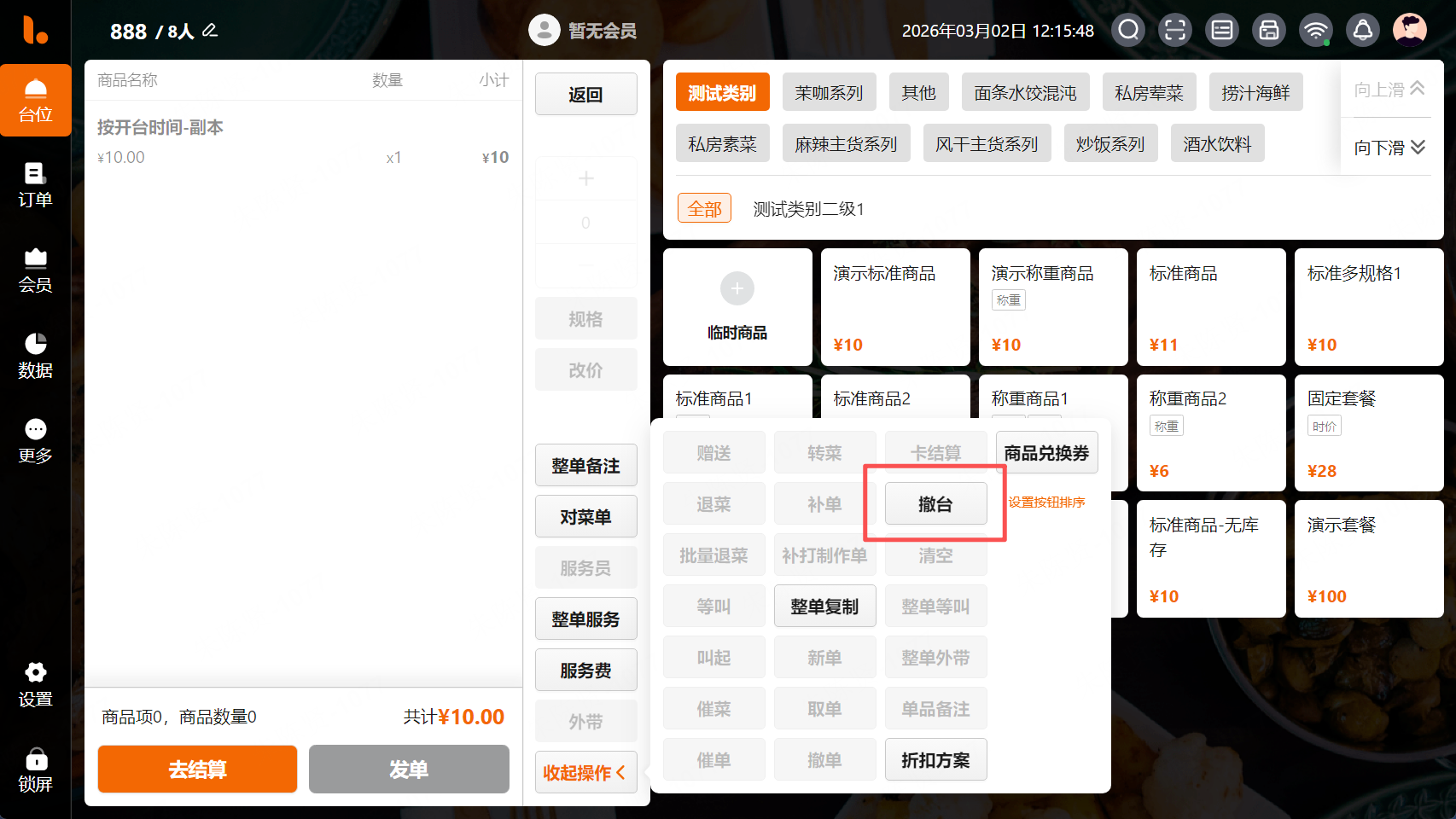Click the 整单服务 button
Screen dimensions: 1456x819
click(585, 619)
